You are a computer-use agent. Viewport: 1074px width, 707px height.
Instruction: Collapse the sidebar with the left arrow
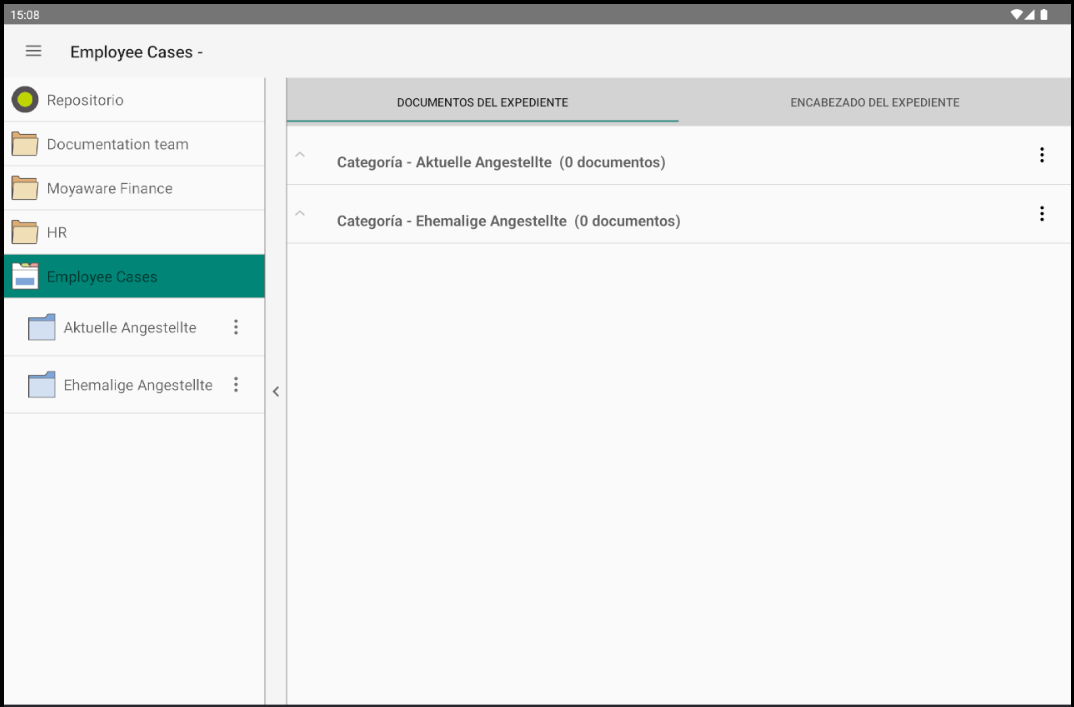(276, 392)
